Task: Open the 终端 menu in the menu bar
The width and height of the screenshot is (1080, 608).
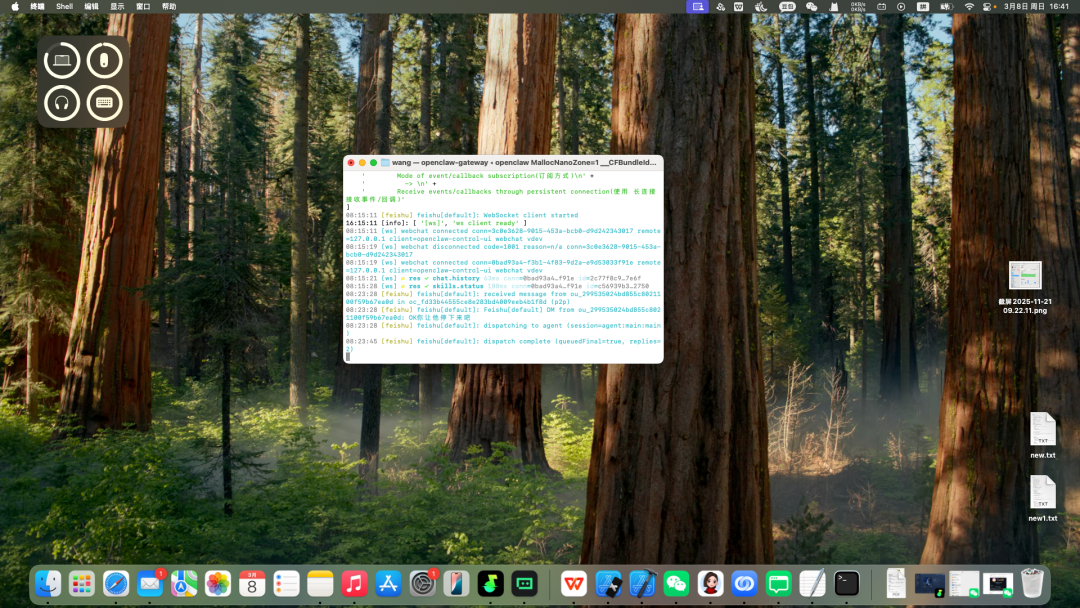Action: [37, 6]
